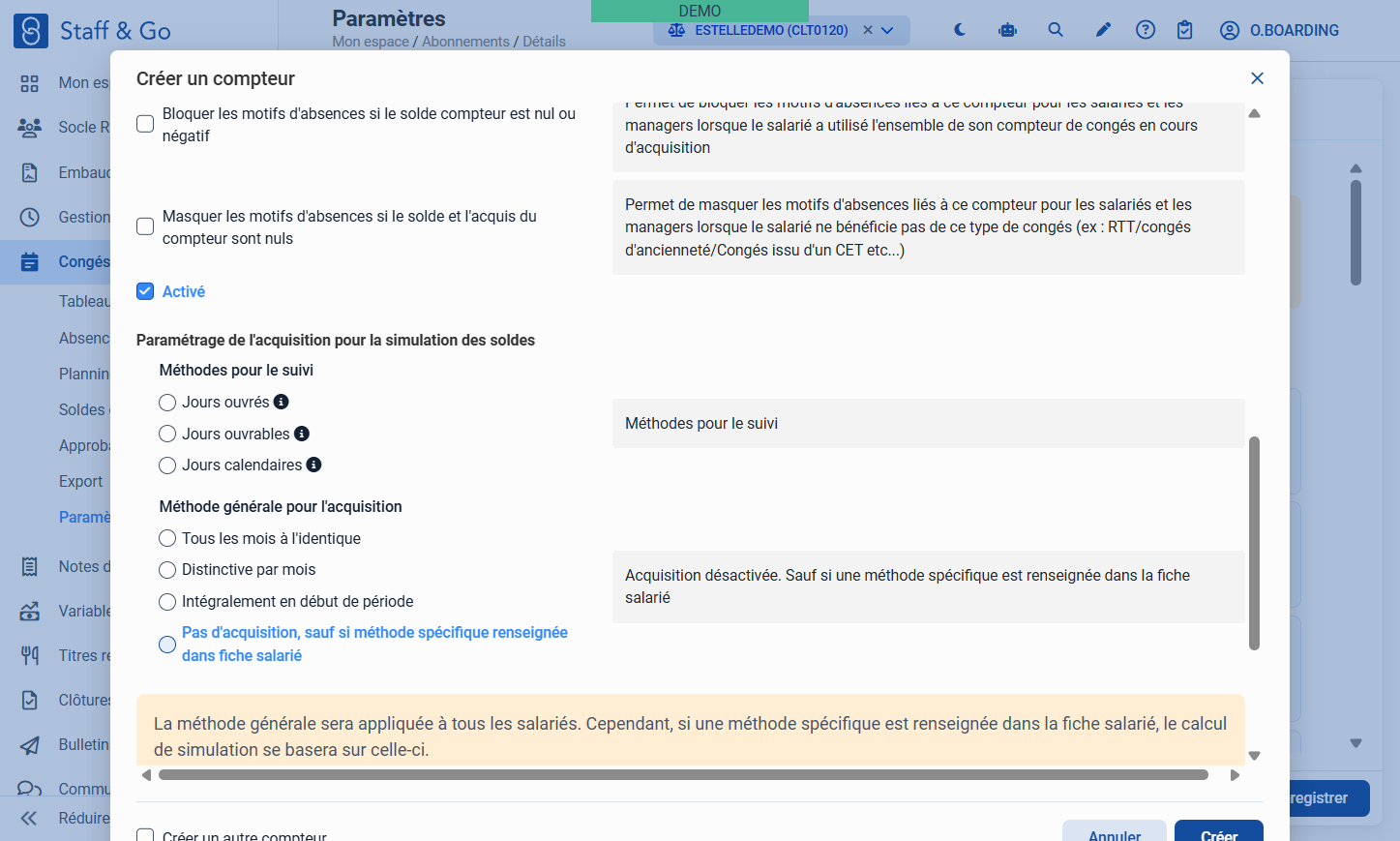Click info icon next to Jours ouvrables
This screenshot has width=1400, height=841.
(x=302, y=434)
